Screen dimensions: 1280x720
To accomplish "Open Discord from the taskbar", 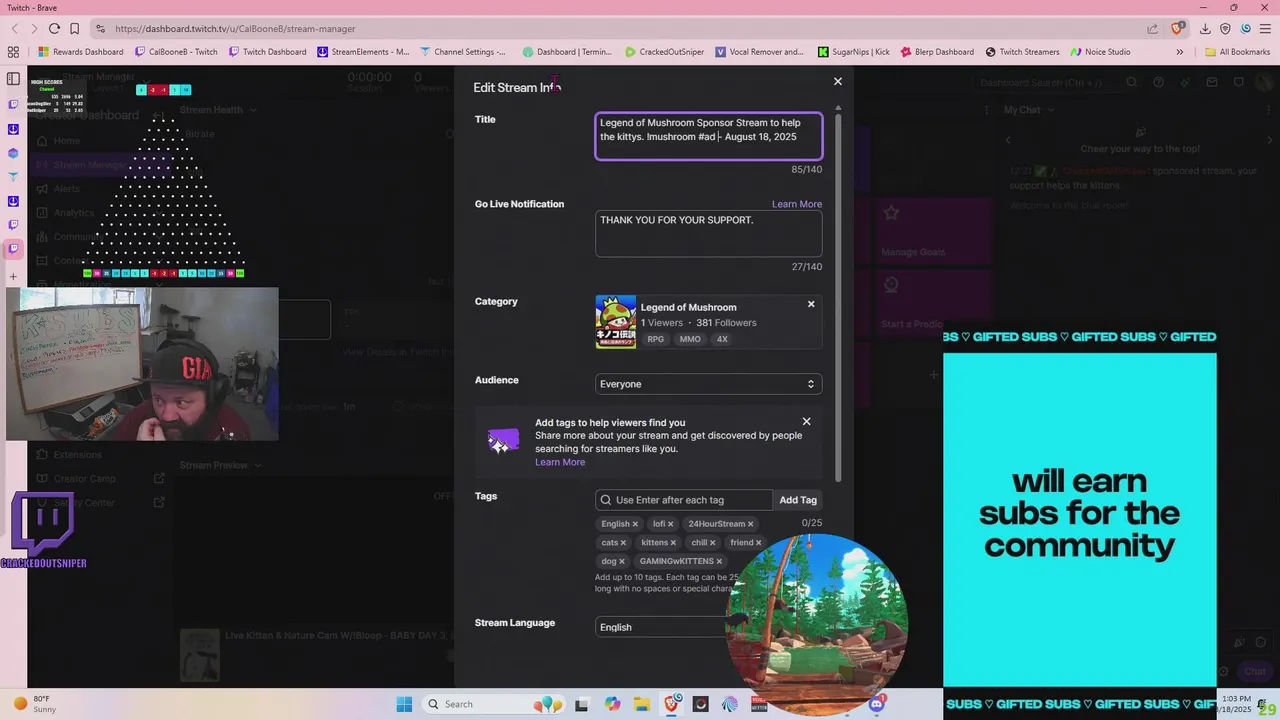I will 877,704.
